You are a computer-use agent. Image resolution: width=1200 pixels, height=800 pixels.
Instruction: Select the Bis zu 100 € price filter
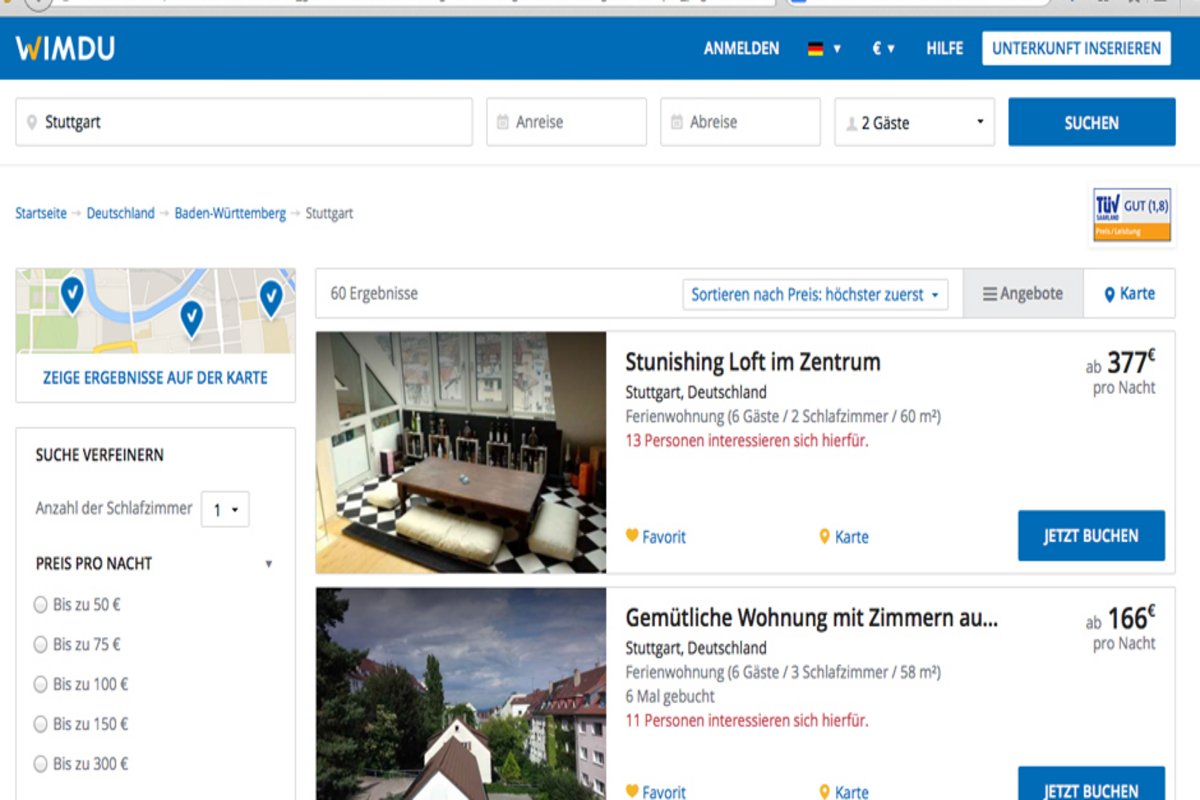click(41, 684)
